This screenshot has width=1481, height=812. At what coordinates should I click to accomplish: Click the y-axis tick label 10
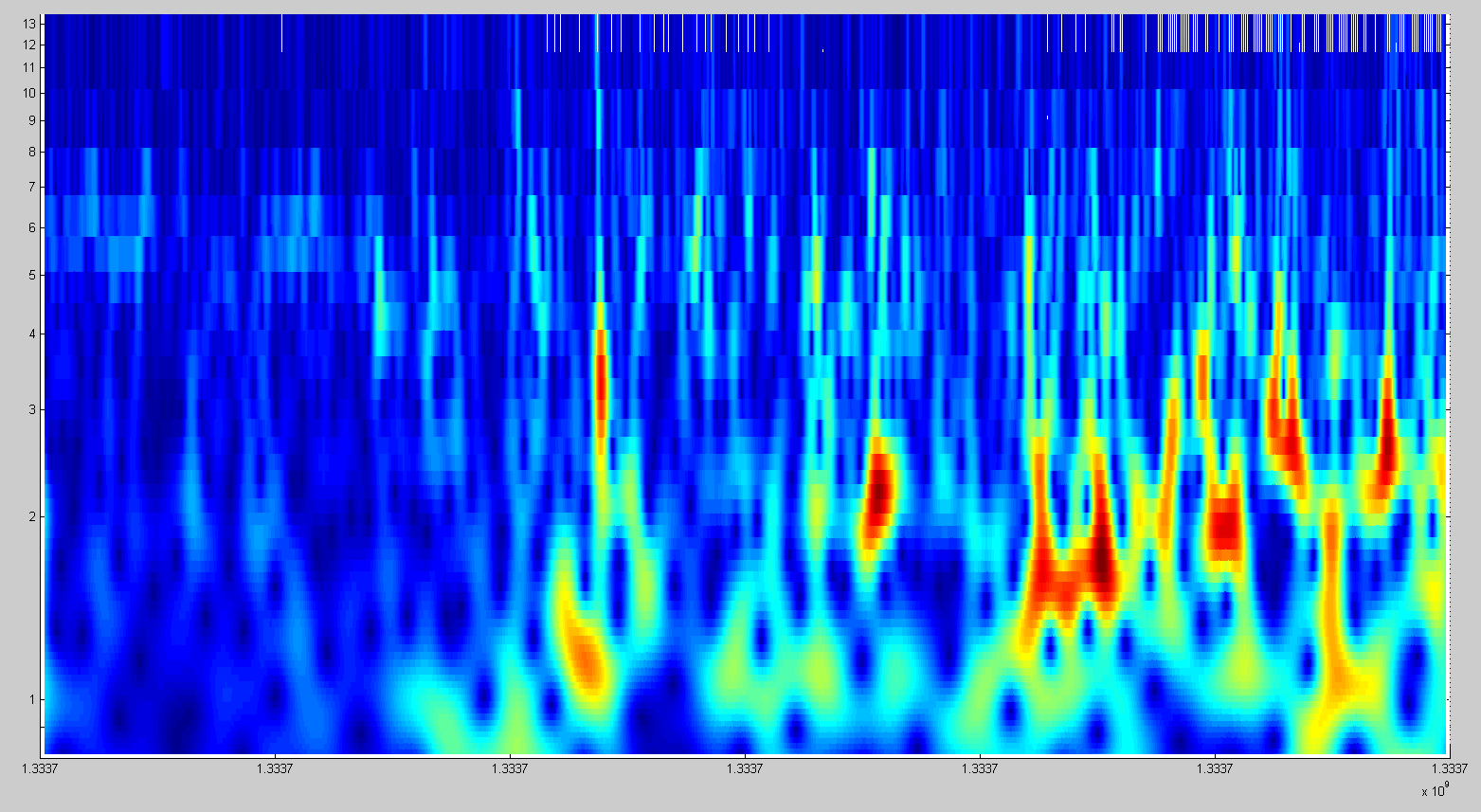[29, 93]
